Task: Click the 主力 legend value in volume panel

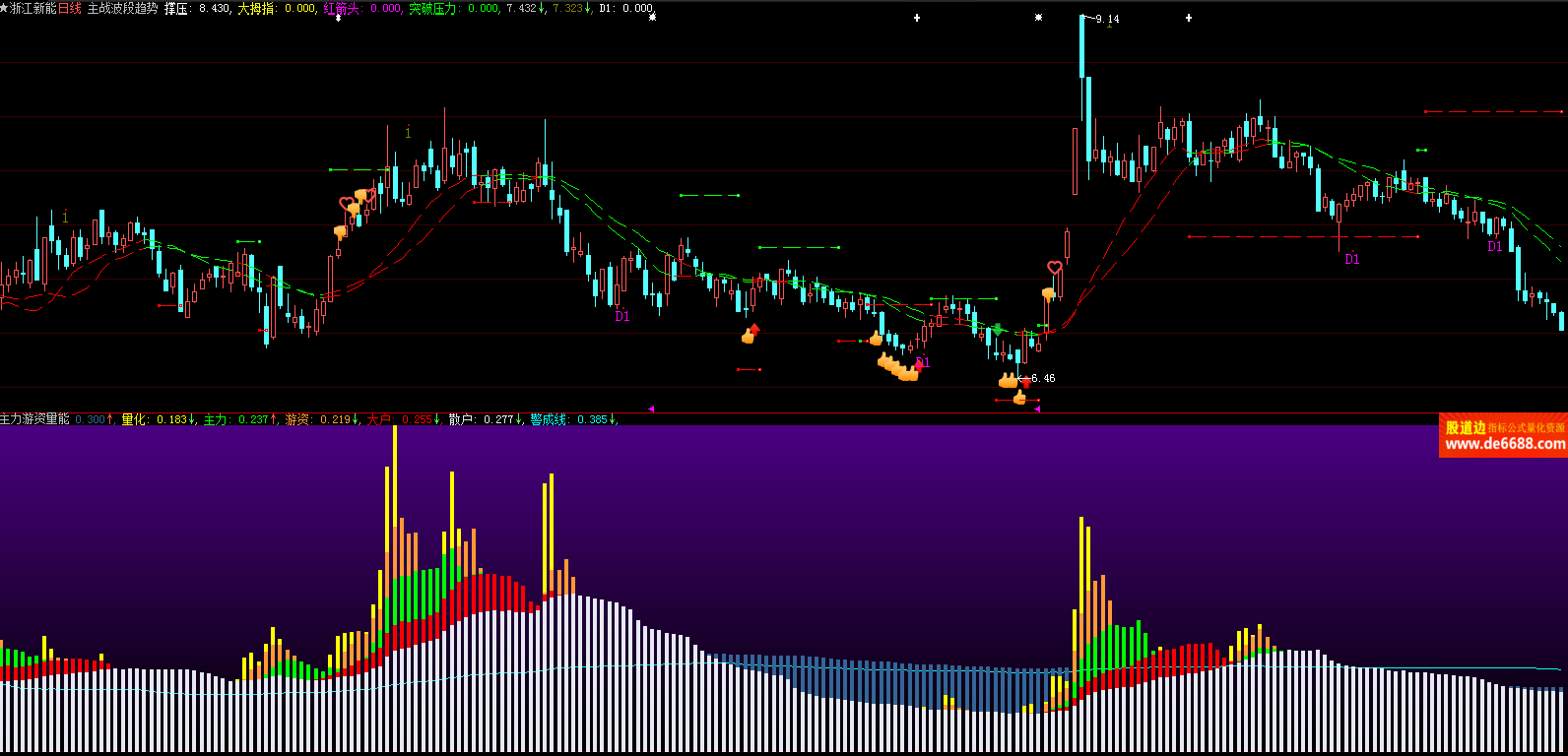Action: click(x=251, y=419)
